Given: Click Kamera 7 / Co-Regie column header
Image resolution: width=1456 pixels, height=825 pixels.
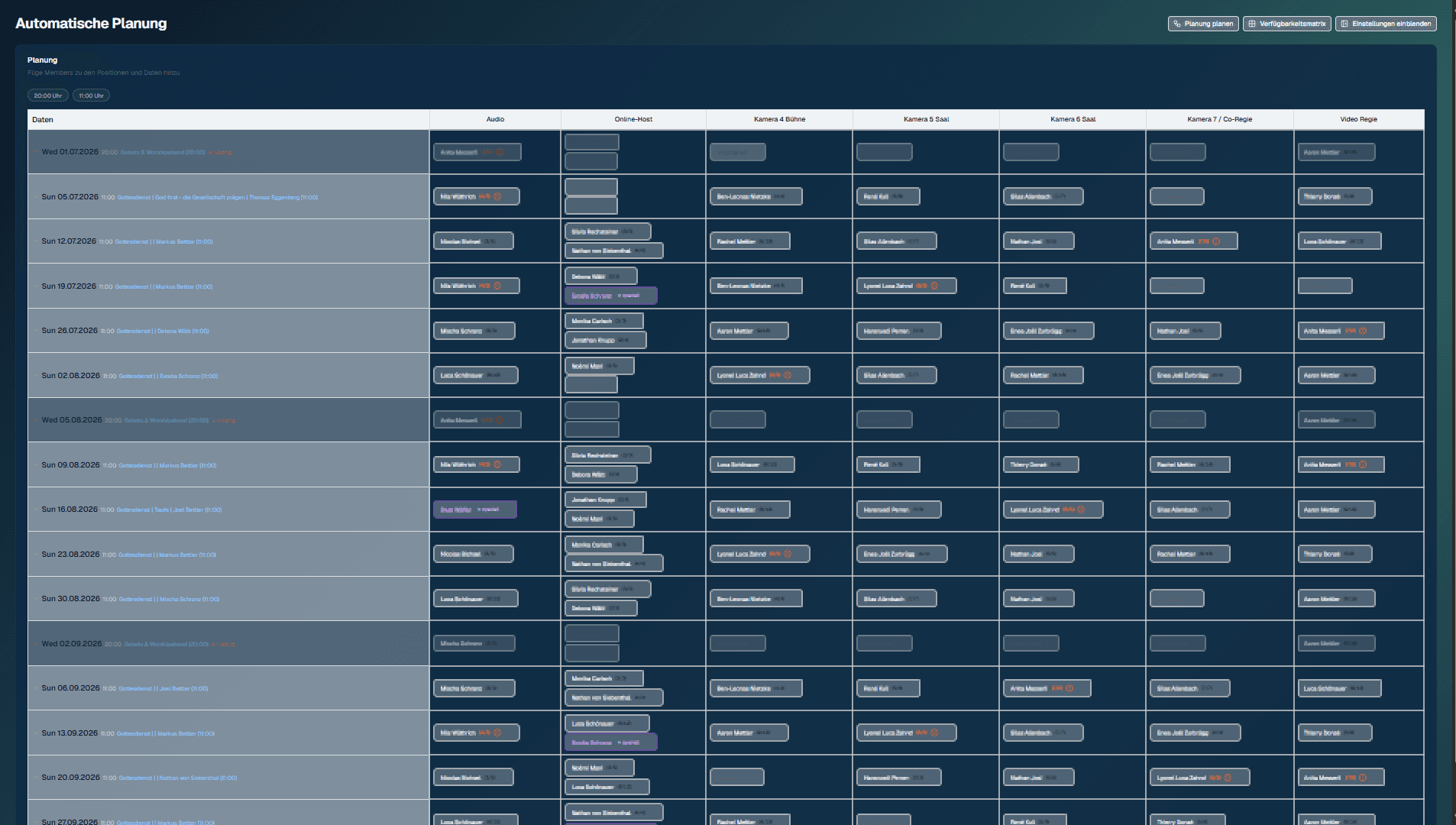Looking at the screenshot, I should point(1219,119).
